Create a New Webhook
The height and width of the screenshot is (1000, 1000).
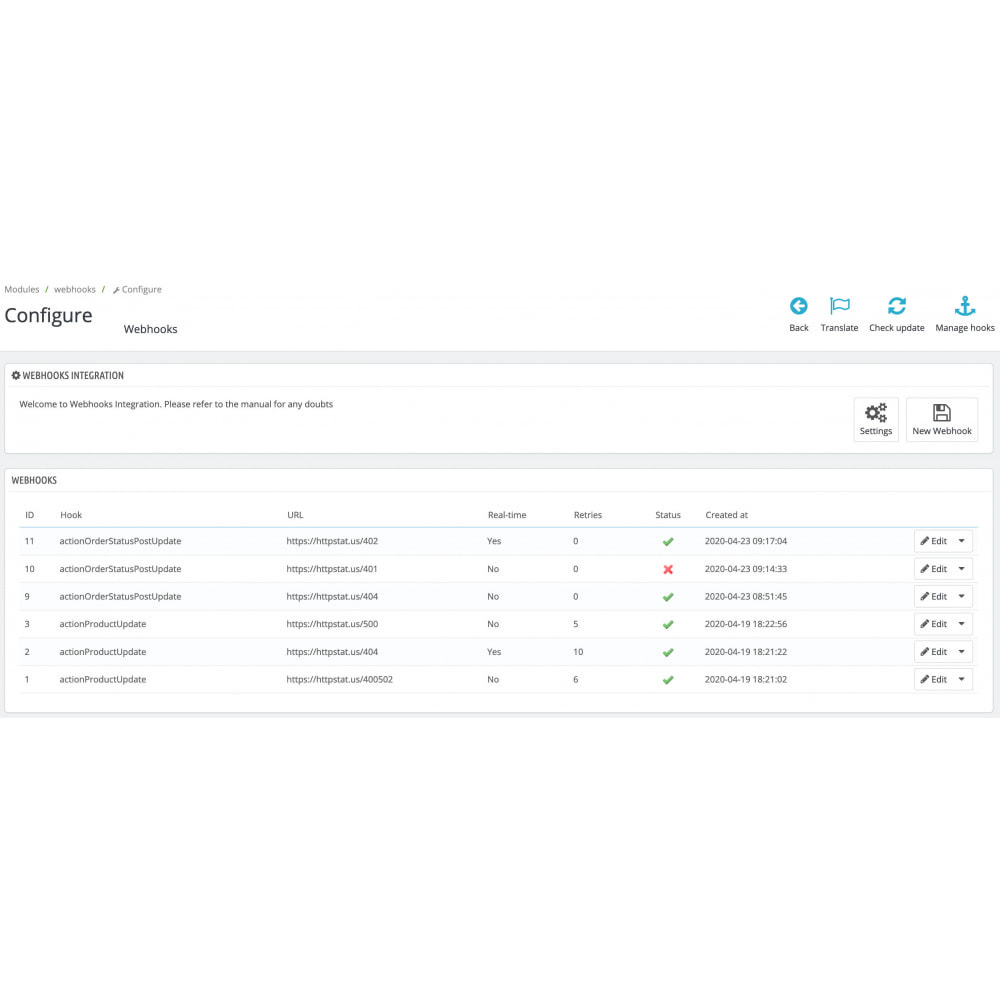click(x=942, y=419)
